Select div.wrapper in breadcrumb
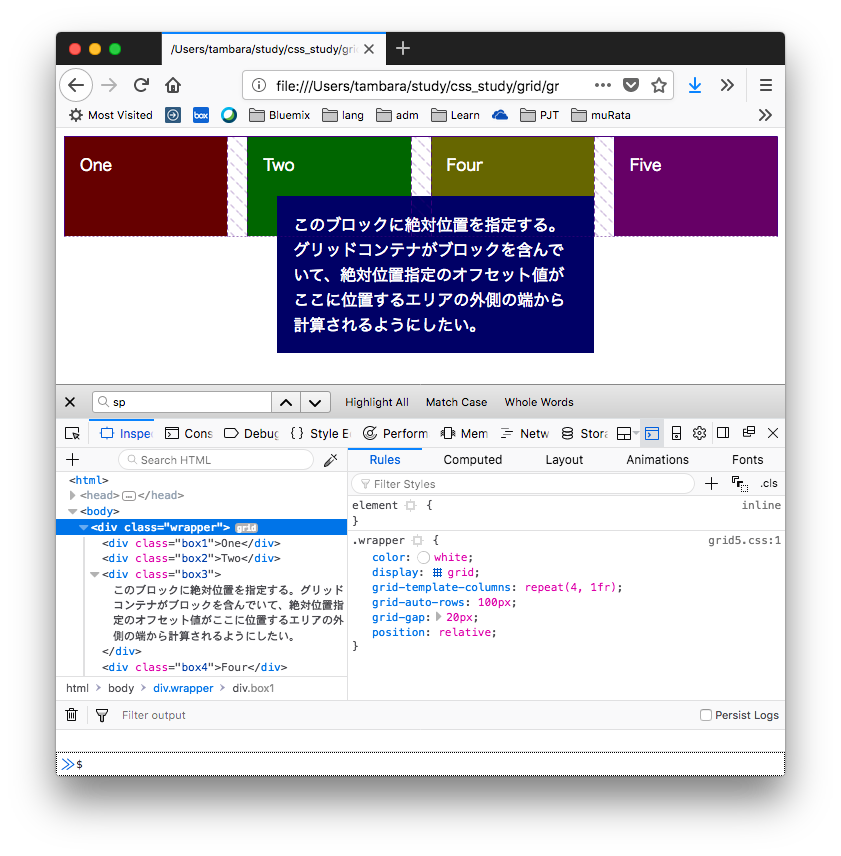This screenshot has width=841, height=856. [x=183, y=688]
